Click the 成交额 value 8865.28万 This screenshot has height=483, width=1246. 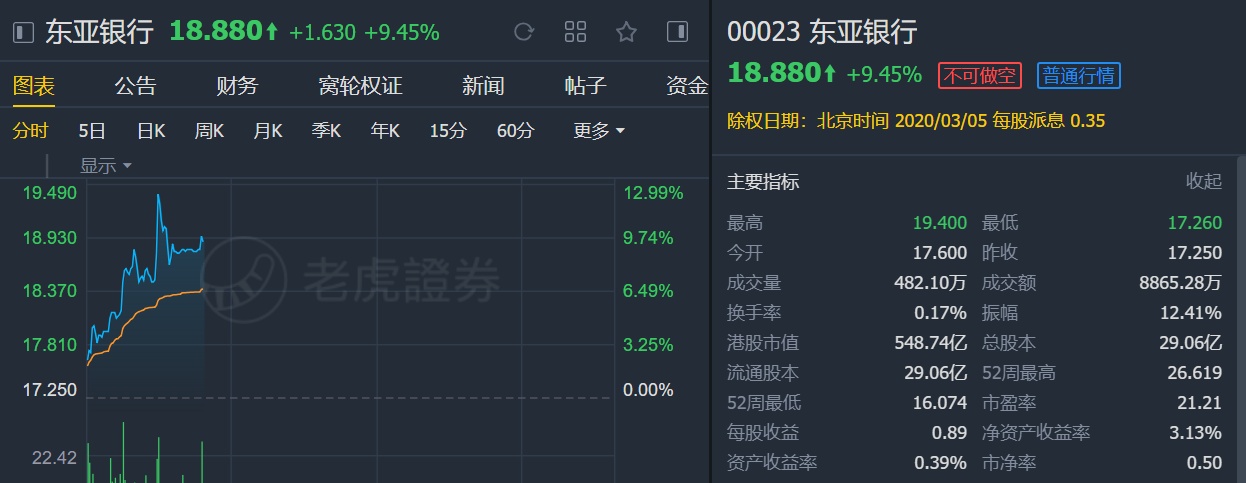click(1180, 283)
